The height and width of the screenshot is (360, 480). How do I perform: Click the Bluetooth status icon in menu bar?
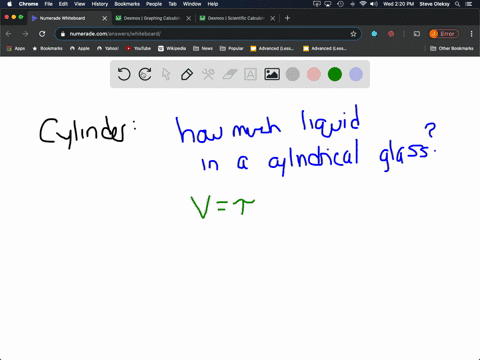(x=352, y=4)
